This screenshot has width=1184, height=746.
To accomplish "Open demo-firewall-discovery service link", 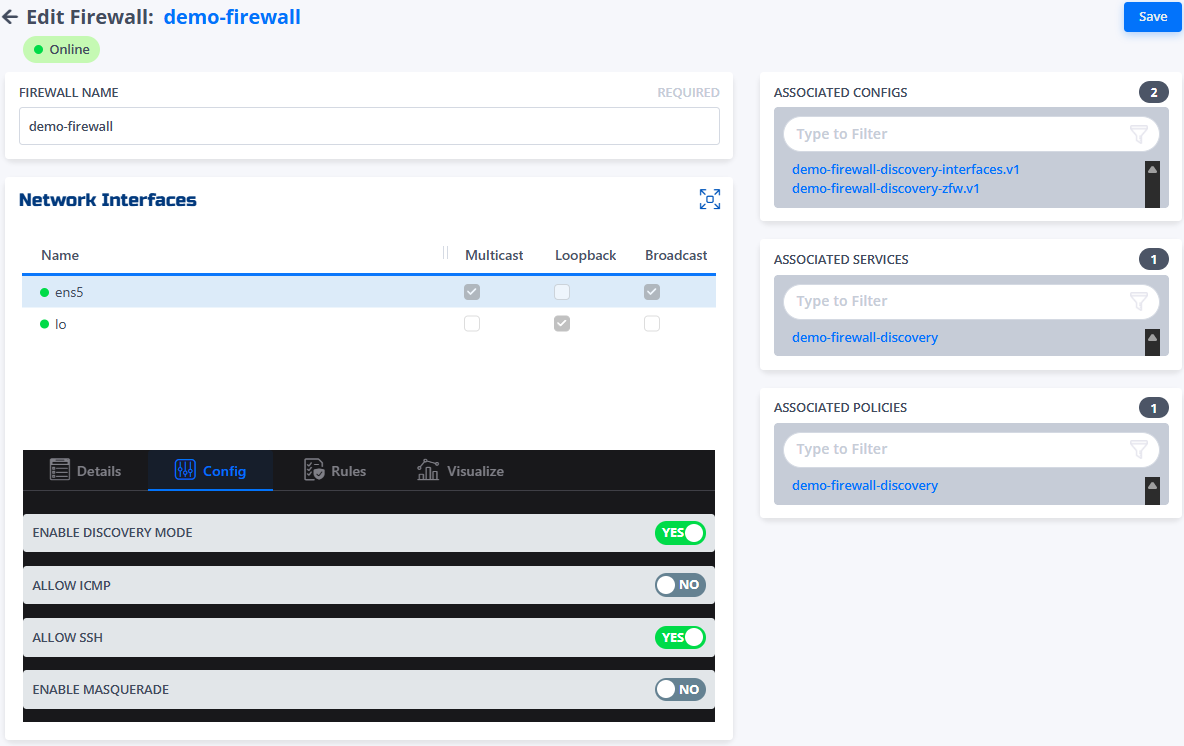I will 865,338.
